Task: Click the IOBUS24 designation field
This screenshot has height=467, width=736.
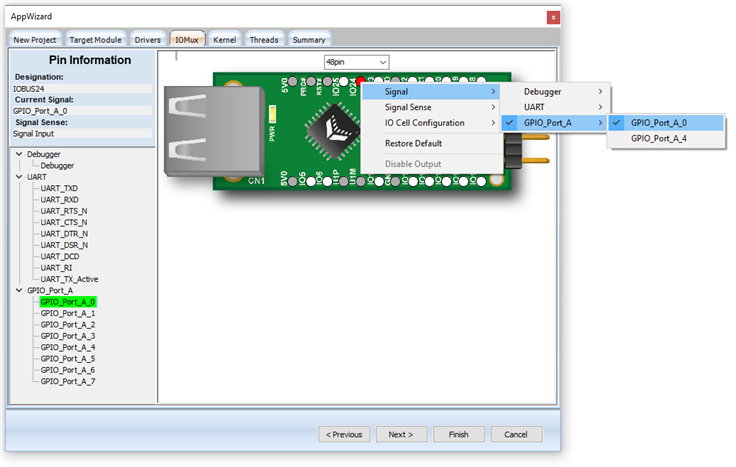Action: pyautogui.click(x=82, y=89)
